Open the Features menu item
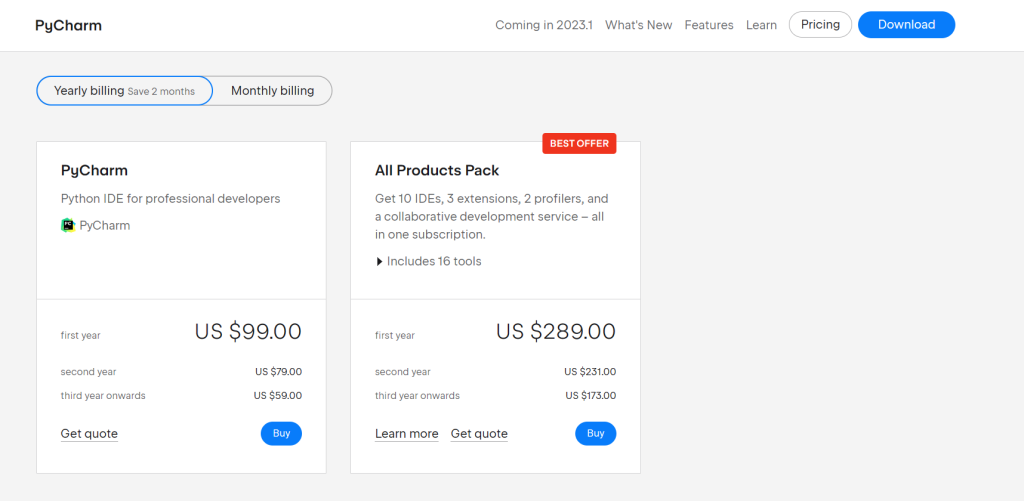1024x501 pixels. [x=708, y=25]
